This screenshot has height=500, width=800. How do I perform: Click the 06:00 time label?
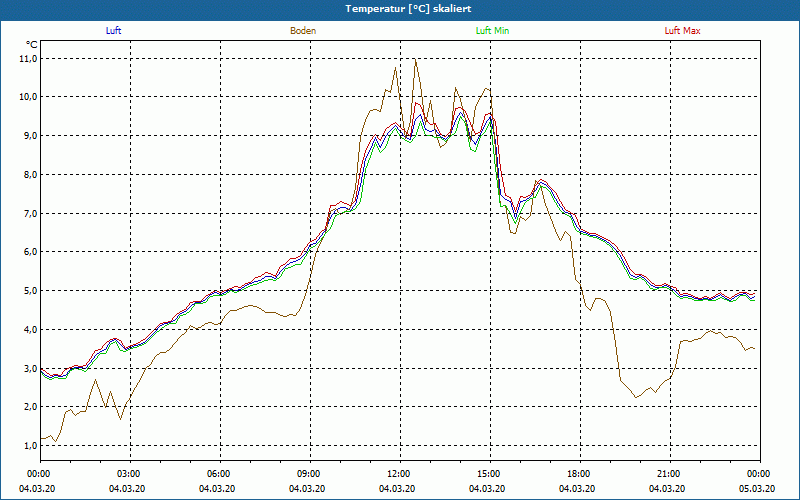[220, 474]
